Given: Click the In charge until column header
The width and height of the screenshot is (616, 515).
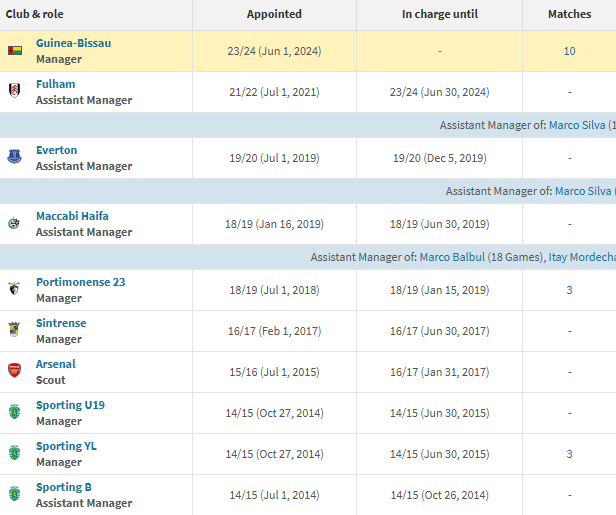Looking at the screenshot, I should [x=440, y=14].
